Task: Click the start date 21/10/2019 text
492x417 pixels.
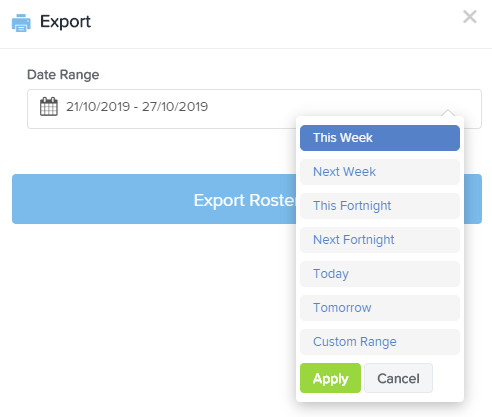Action: [x=98, y=107]
